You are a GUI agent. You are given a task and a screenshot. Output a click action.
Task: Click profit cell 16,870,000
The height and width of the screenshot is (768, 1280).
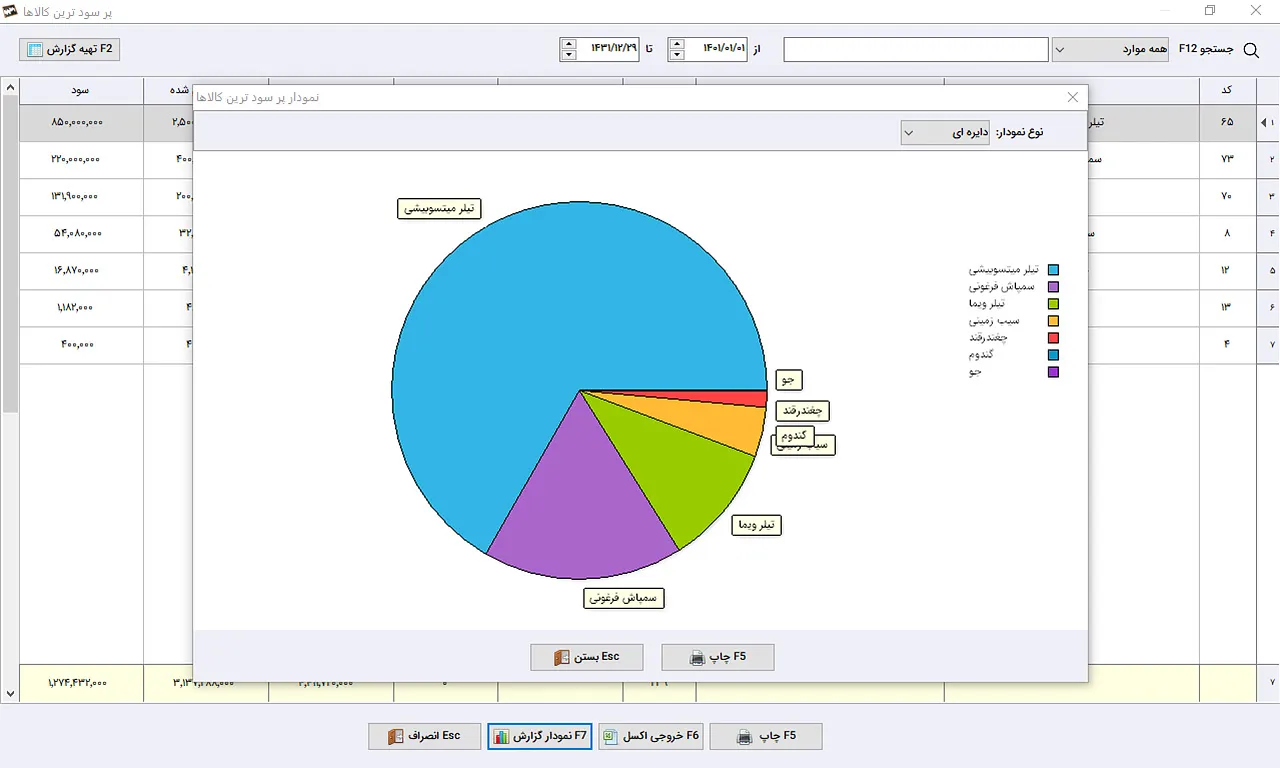(81, 270)
